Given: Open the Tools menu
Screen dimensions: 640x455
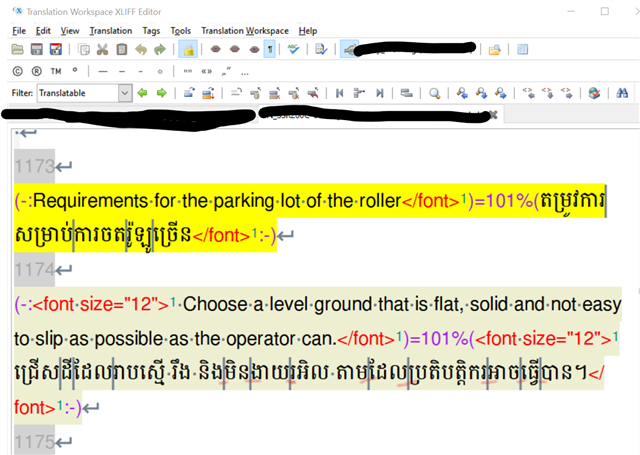Looking at the screenshot, I should 180,31.
